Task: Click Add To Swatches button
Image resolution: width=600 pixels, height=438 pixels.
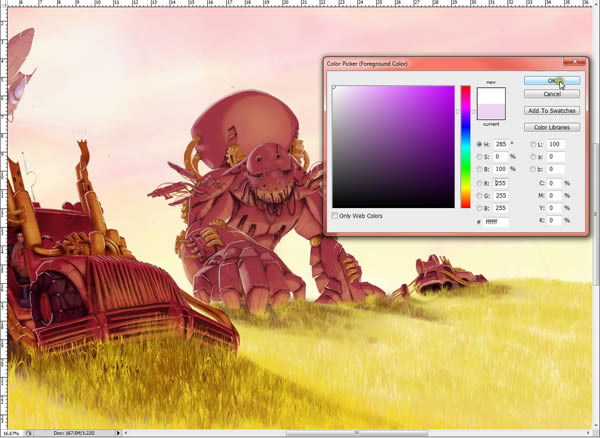Action: coord(552,111)
